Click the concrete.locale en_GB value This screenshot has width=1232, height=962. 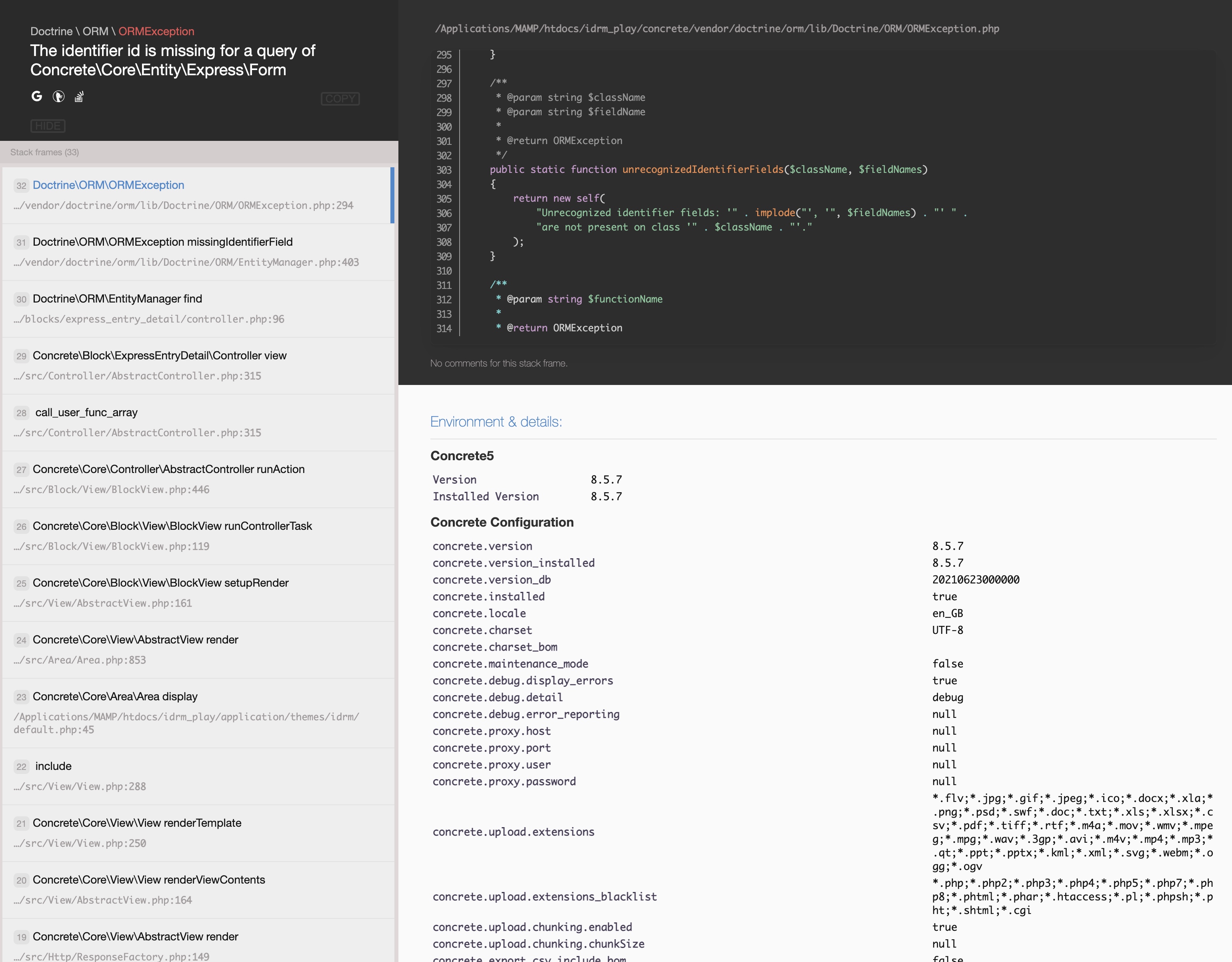(x=947, y=613)
